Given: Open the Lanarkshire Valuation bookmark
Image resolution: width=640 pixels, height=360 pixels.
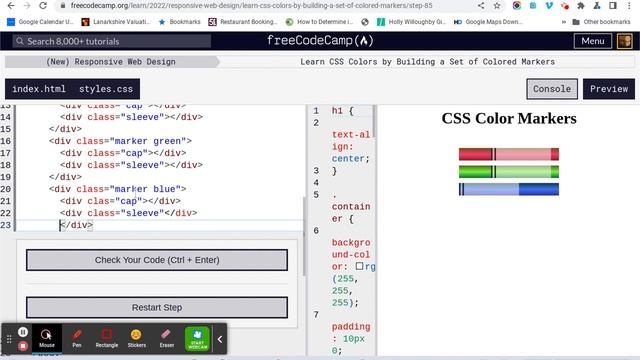Looking at the screenshot, I should tap(116, 22).
